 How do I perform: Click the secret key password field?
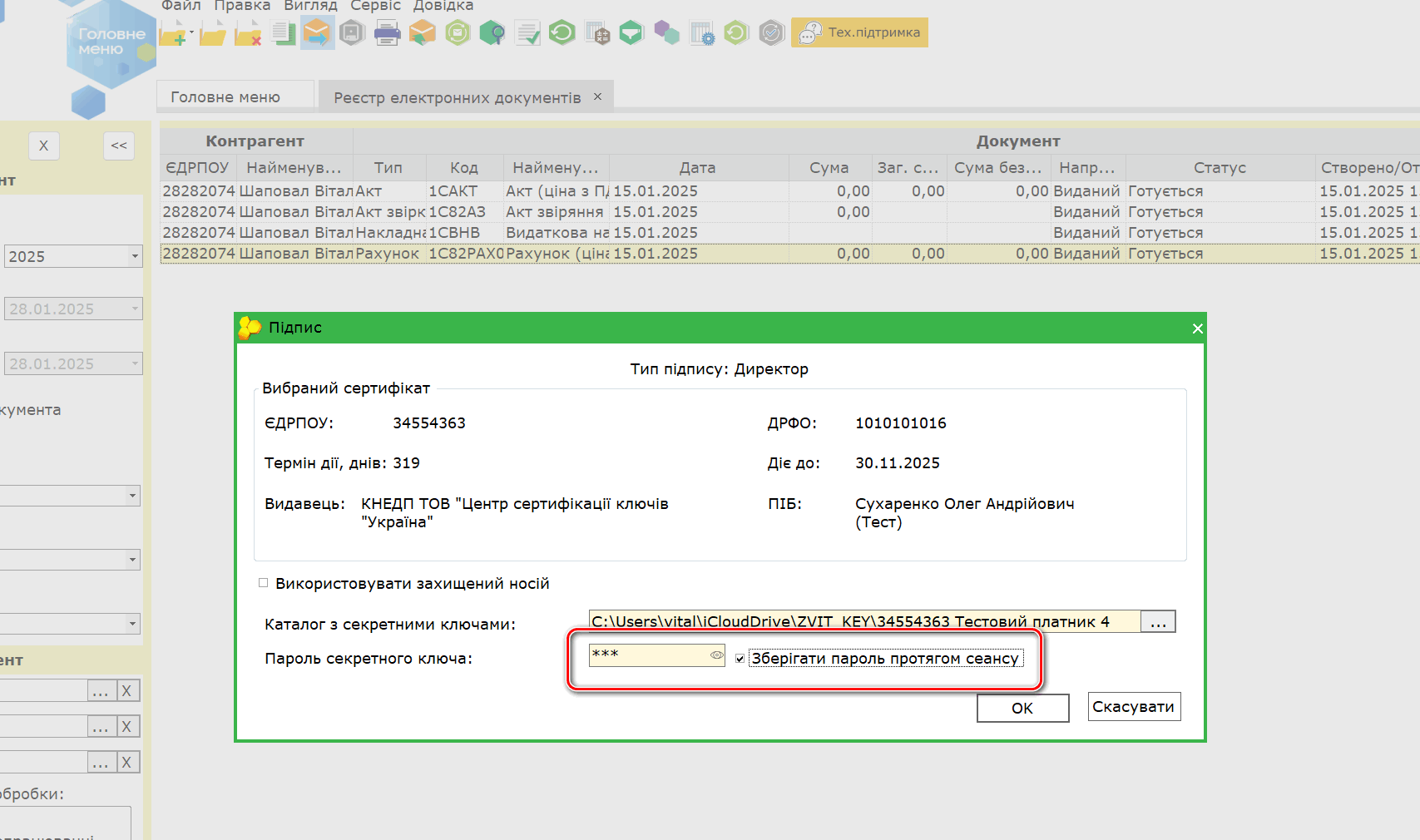click(x=647, y=655)
